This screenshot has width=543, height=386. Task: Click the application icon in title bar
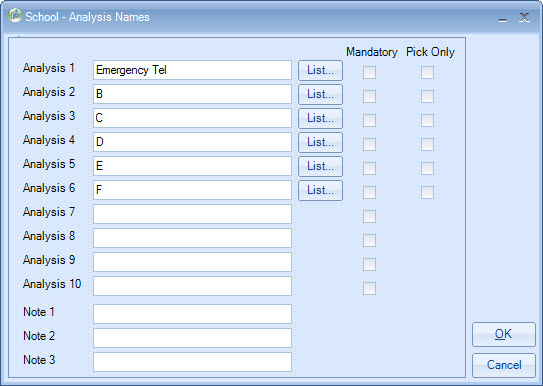(x=15, y=16)
